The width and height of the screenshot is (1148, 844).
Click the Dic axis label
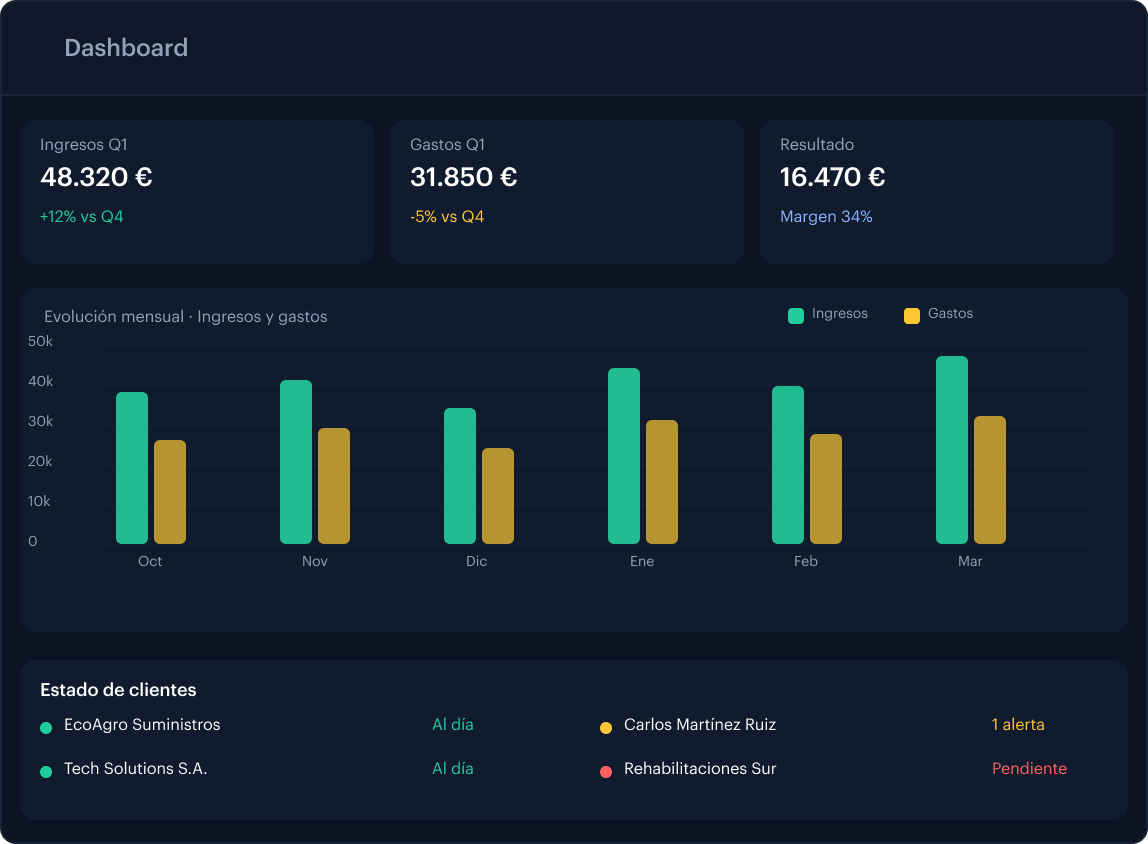coord(477,561)
